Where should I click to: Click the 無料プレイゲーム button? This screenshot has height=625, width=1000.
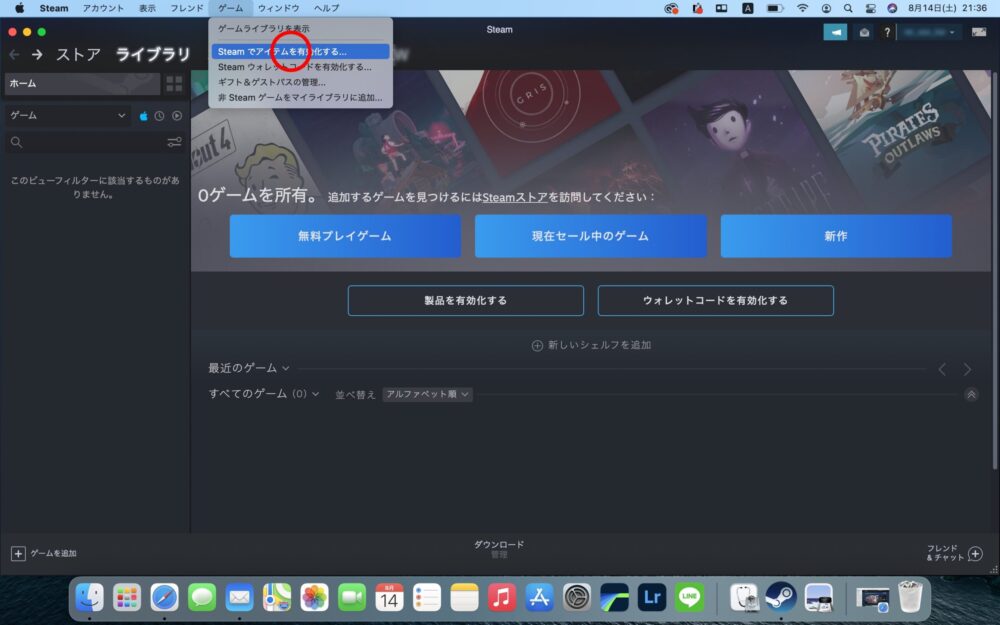(345, 236)
